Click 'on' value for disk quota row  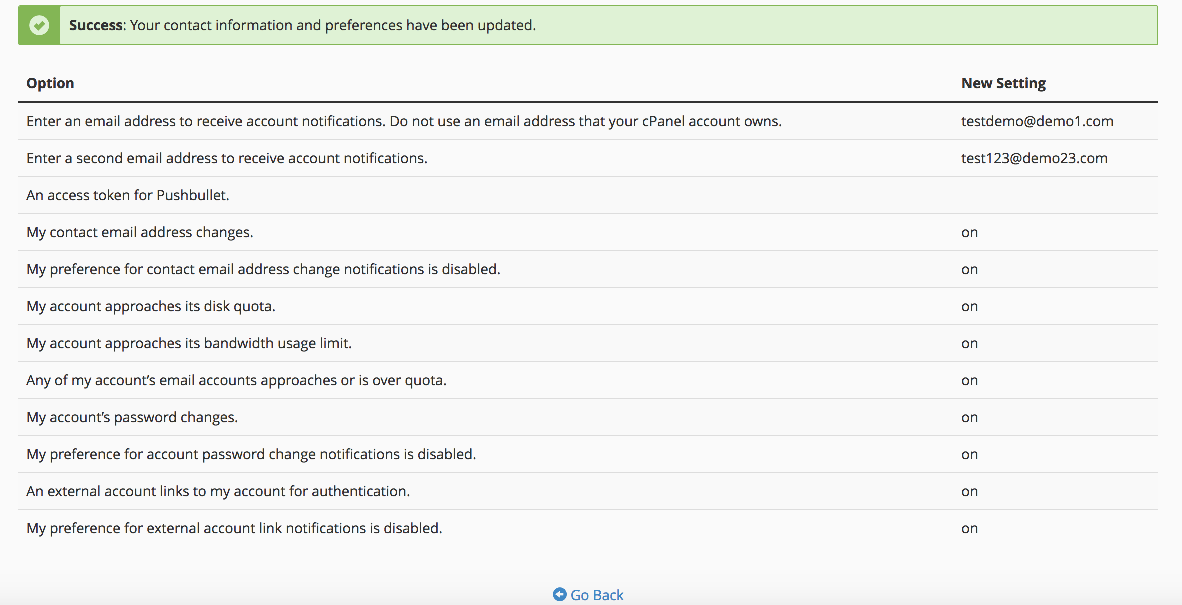point(969,306)
